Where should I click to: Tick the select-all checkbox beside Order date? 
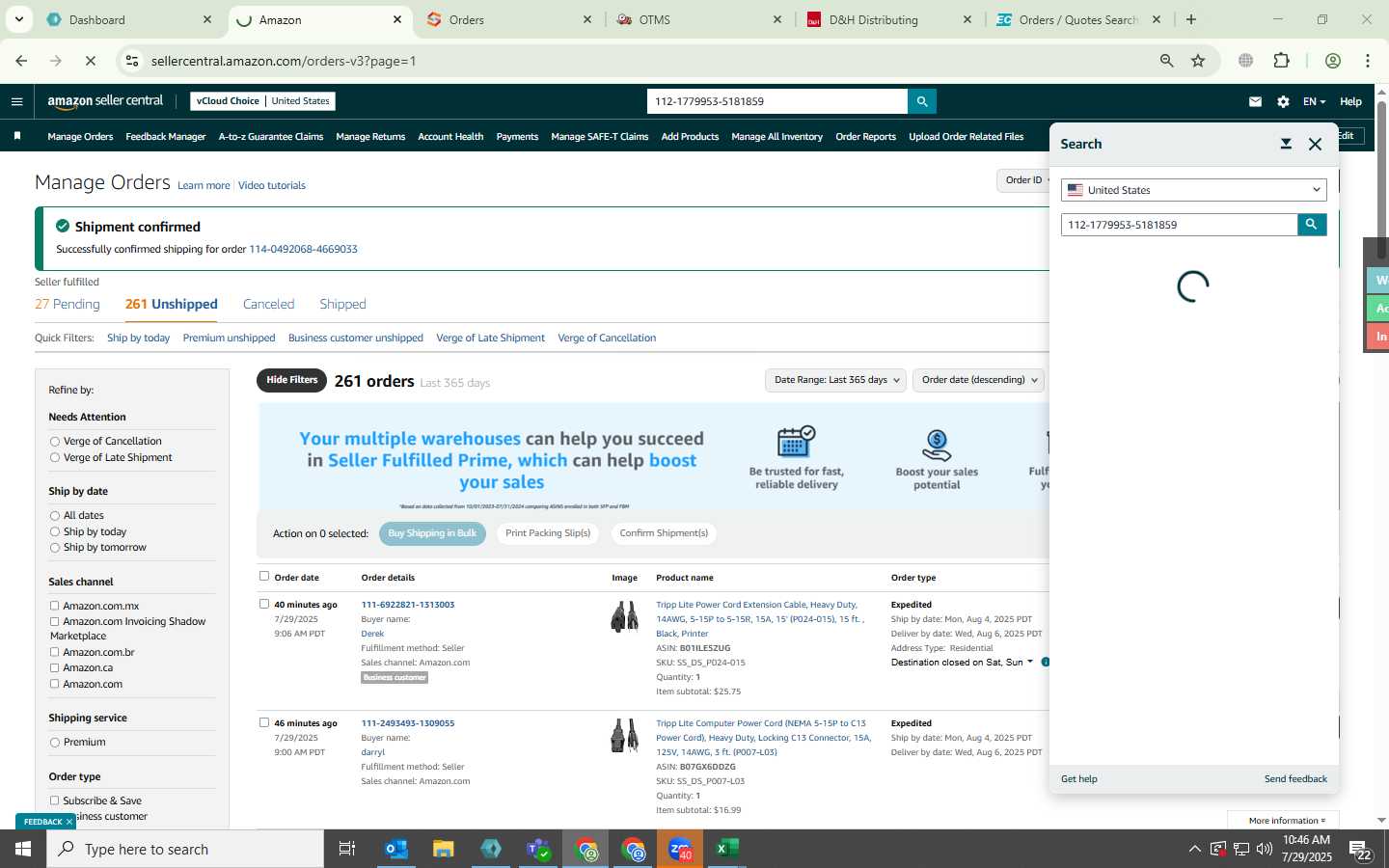264,576
